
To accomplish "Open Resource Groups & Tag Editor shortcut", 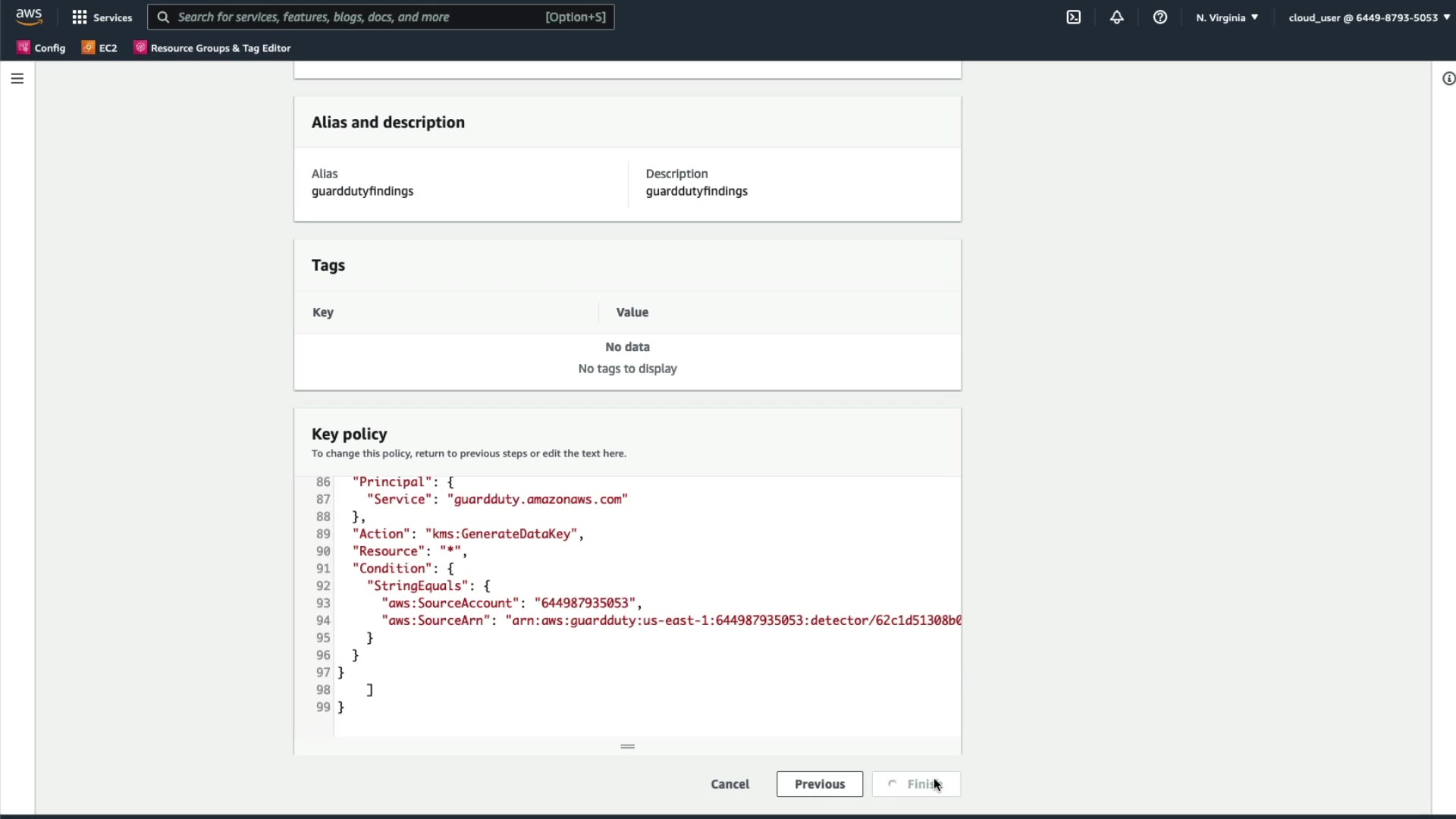I will [x=212, y=48].
